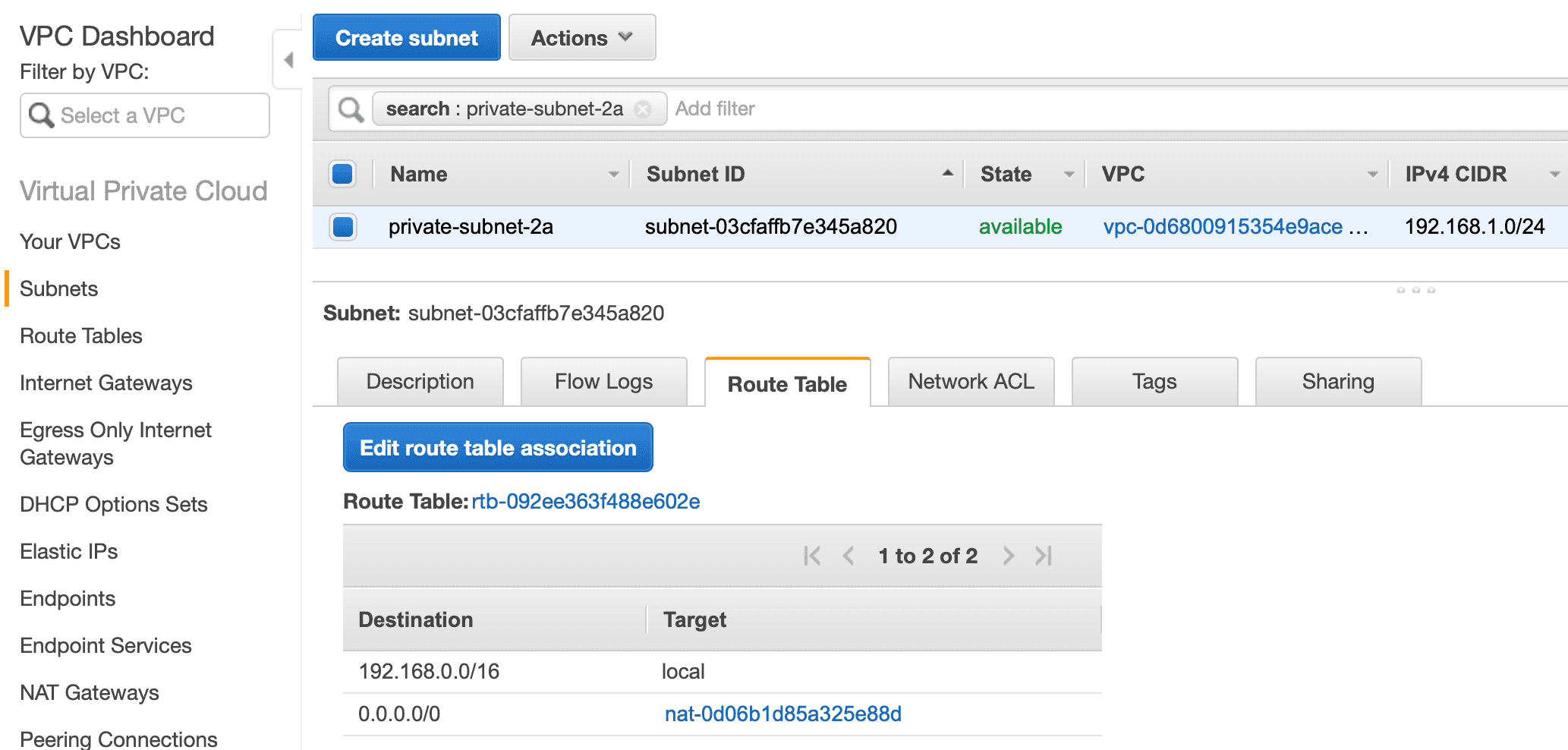
Task: Switch to the Network ACL tab
Action: point(971,382)
